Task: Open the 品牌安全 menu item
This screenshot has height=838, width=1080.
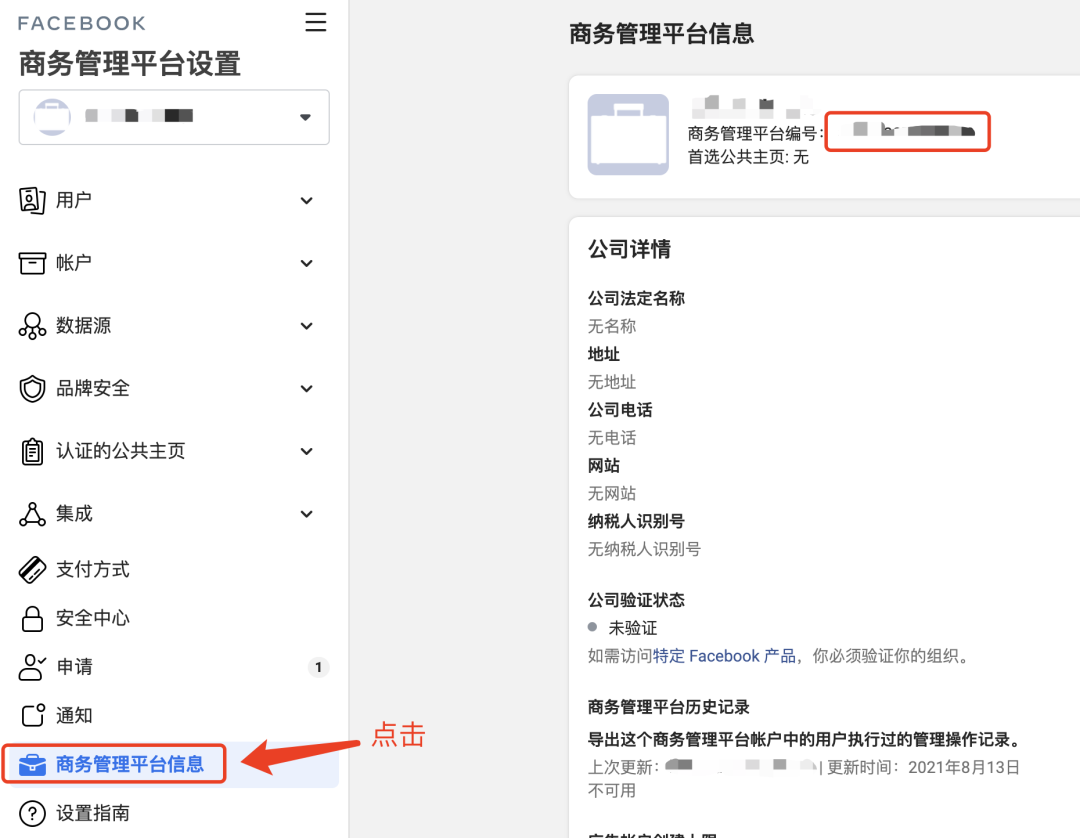Action: tap(93, 388)
